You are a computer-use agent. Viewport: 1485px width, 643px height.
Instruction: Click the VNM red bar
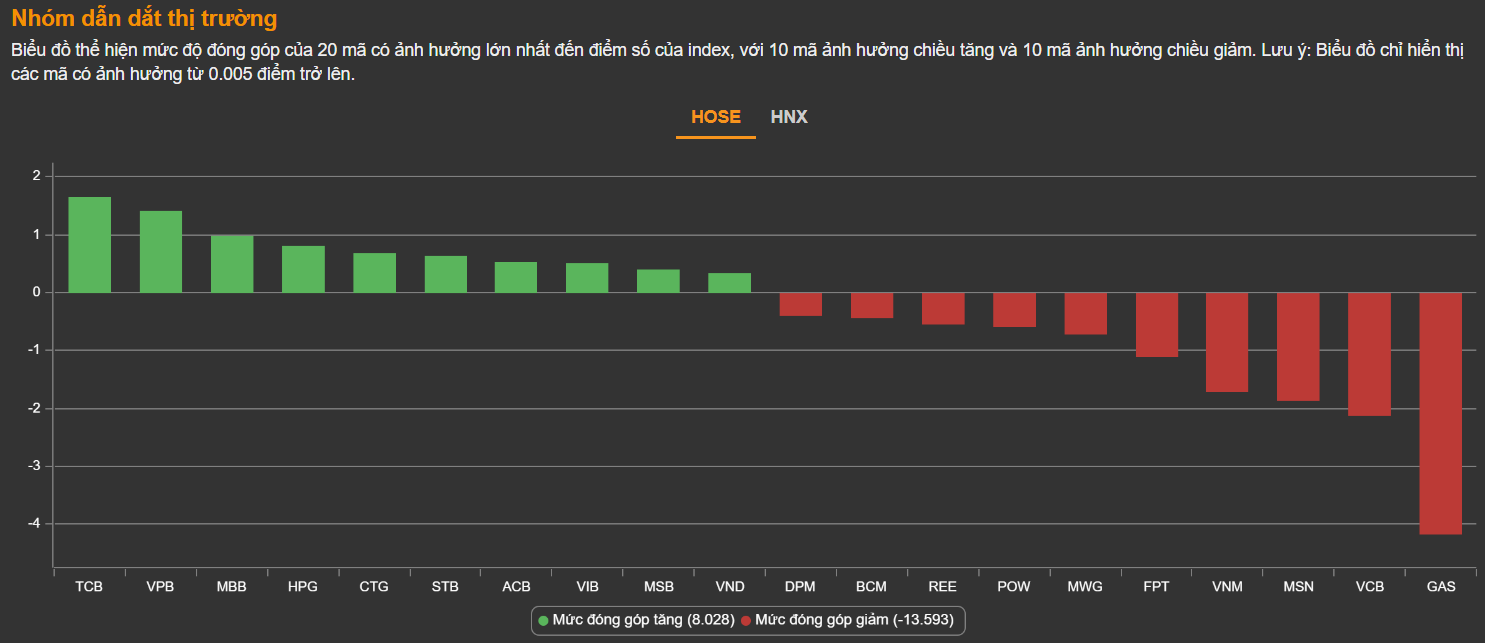click(1227, 342)
